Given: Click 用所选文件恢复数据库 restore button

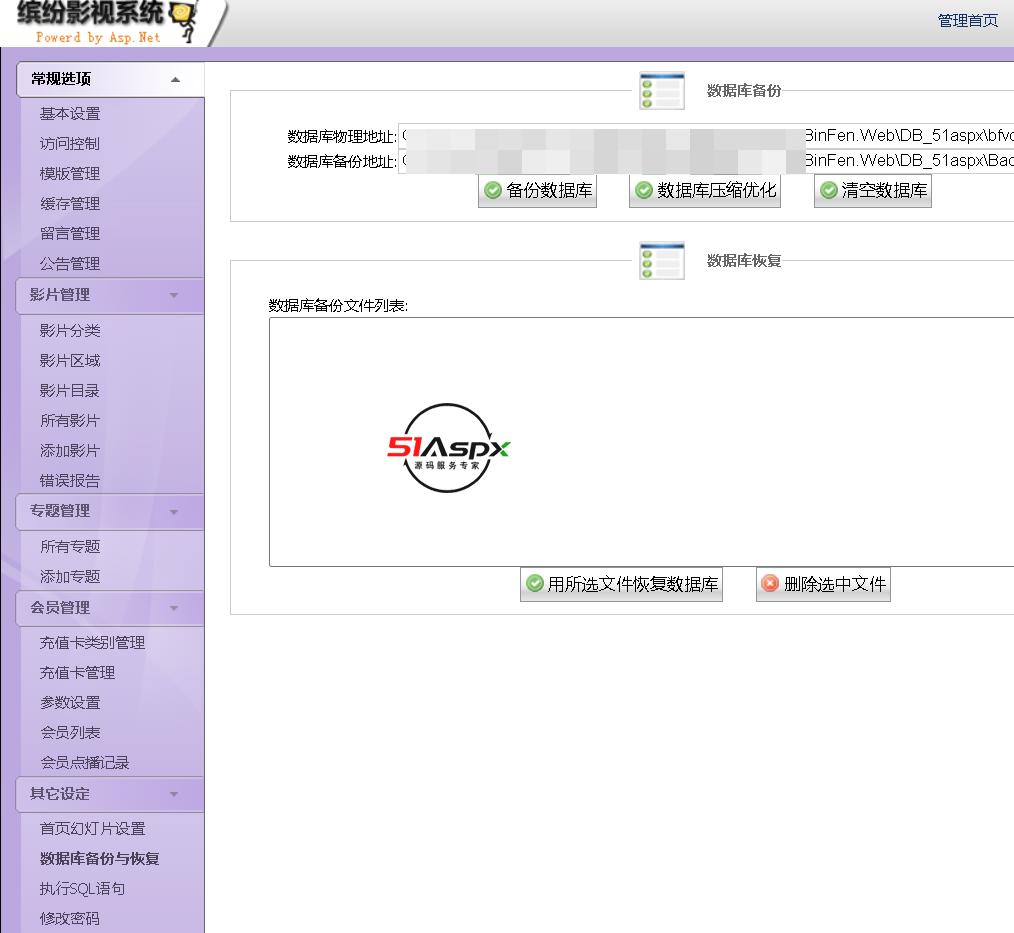Looking at the screenshot, I should click(x=621, y=584).
